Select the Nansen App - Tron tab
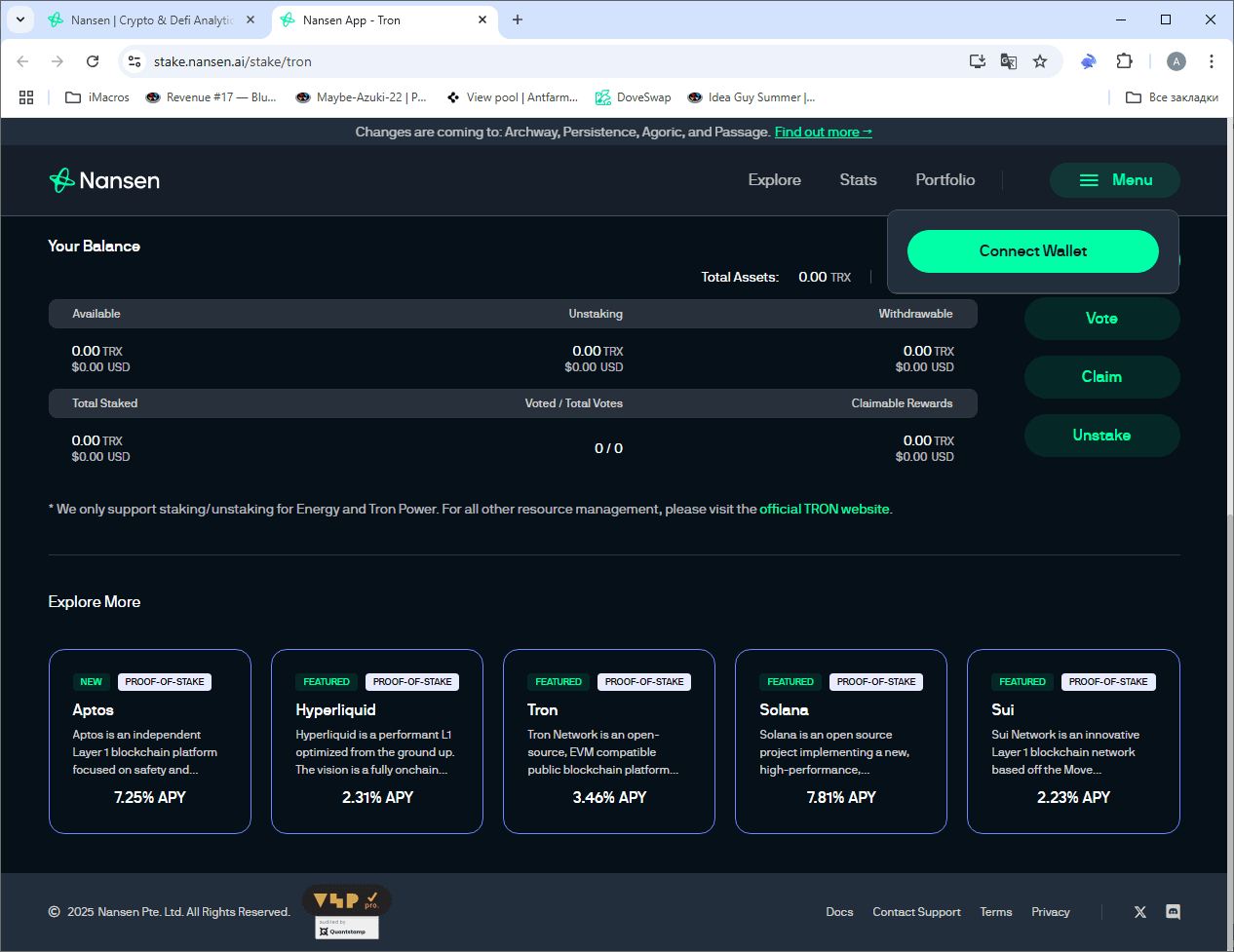 tap(384, 20)
